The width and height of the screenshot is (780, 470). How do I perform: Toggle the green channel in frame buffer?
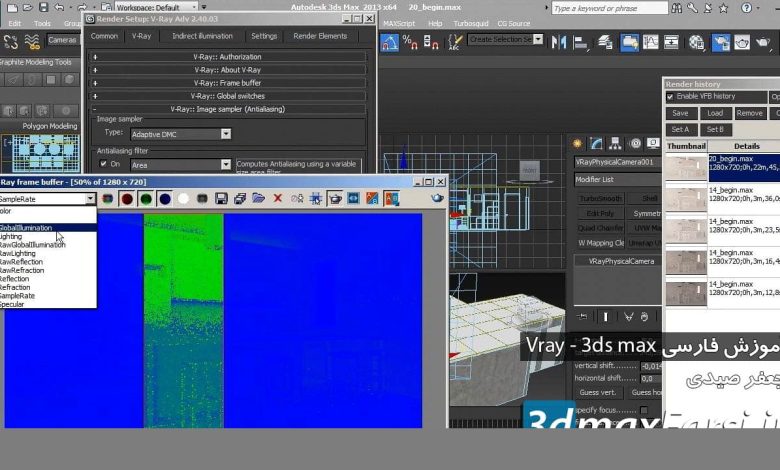point(146,199)
